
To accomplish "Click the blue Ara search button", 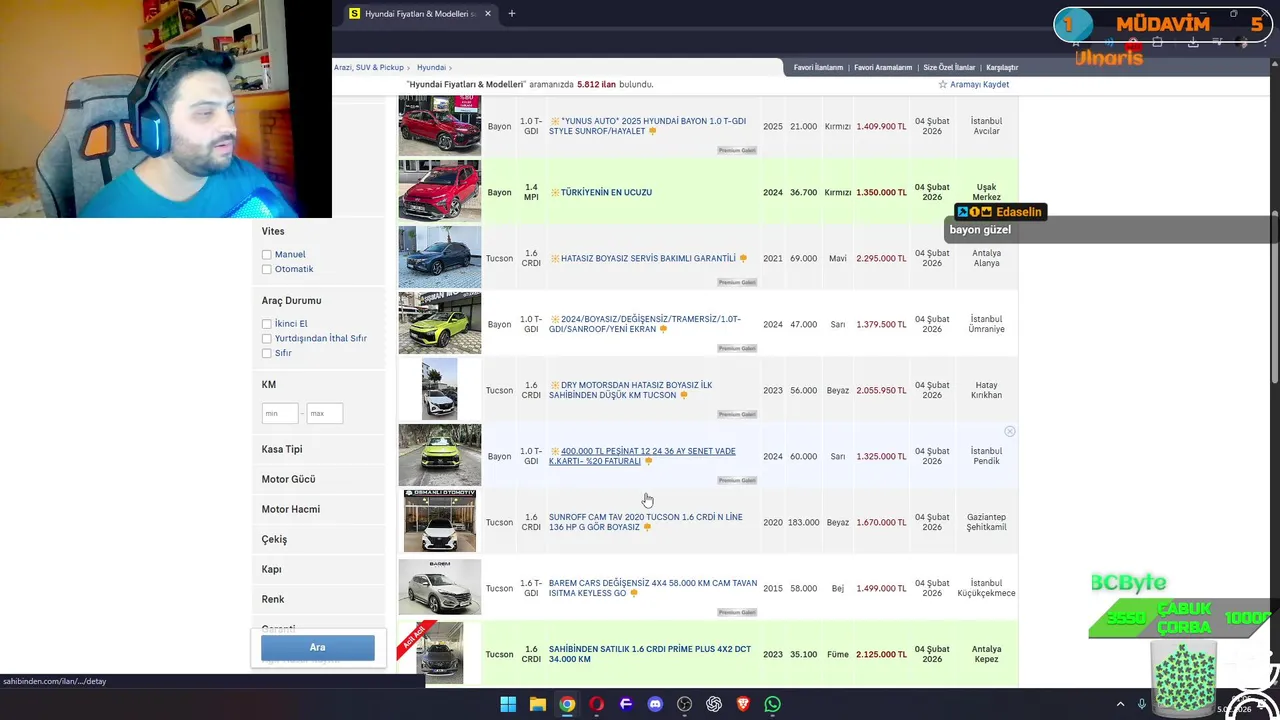I will coord(318,647).
